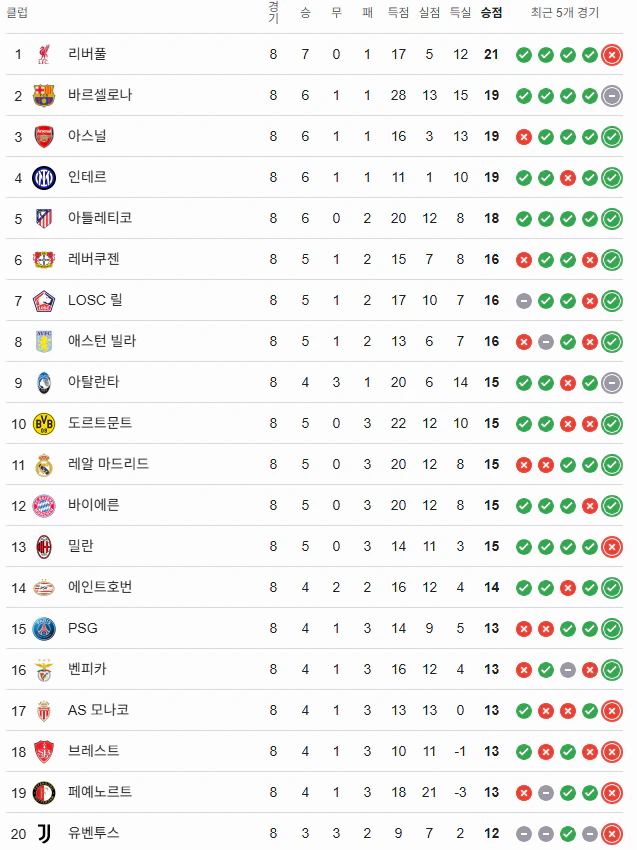Click the Juventus logo

44,834
